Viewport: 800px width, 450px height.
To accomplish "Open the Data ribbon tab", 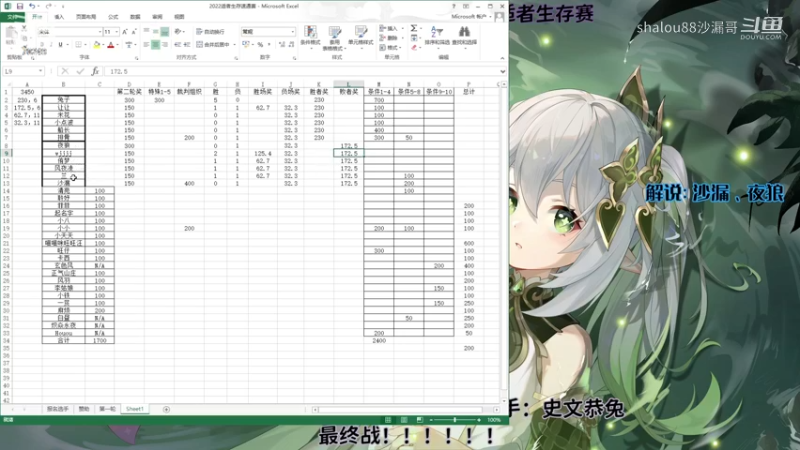I will 135,17.
